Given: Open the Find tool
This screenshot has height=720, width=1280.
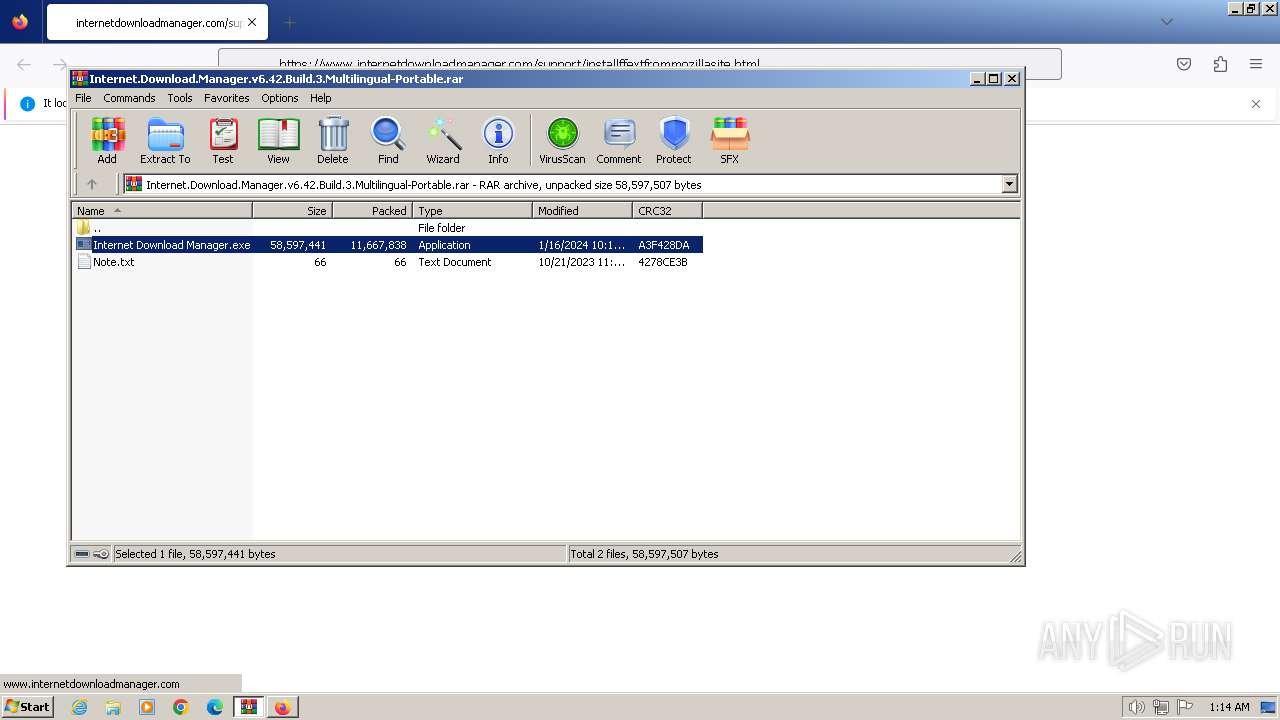Looking at the screenshot, I should [388, 141].
